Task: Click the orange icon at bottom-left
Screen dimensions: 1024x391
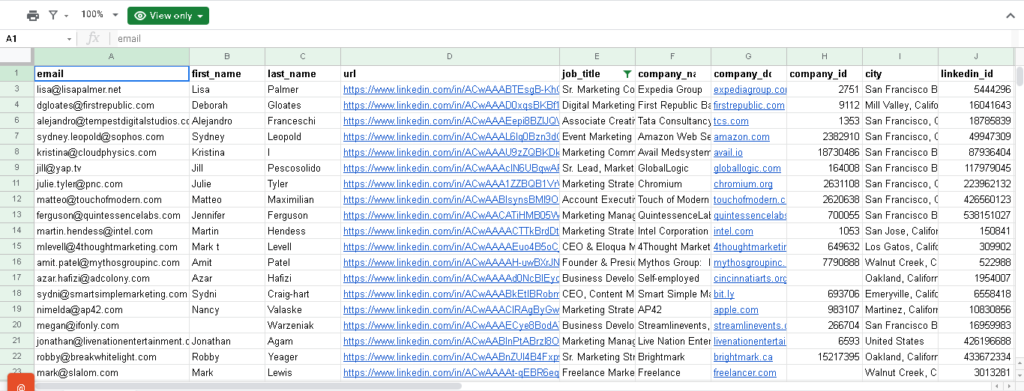Action: coord(20,384)
